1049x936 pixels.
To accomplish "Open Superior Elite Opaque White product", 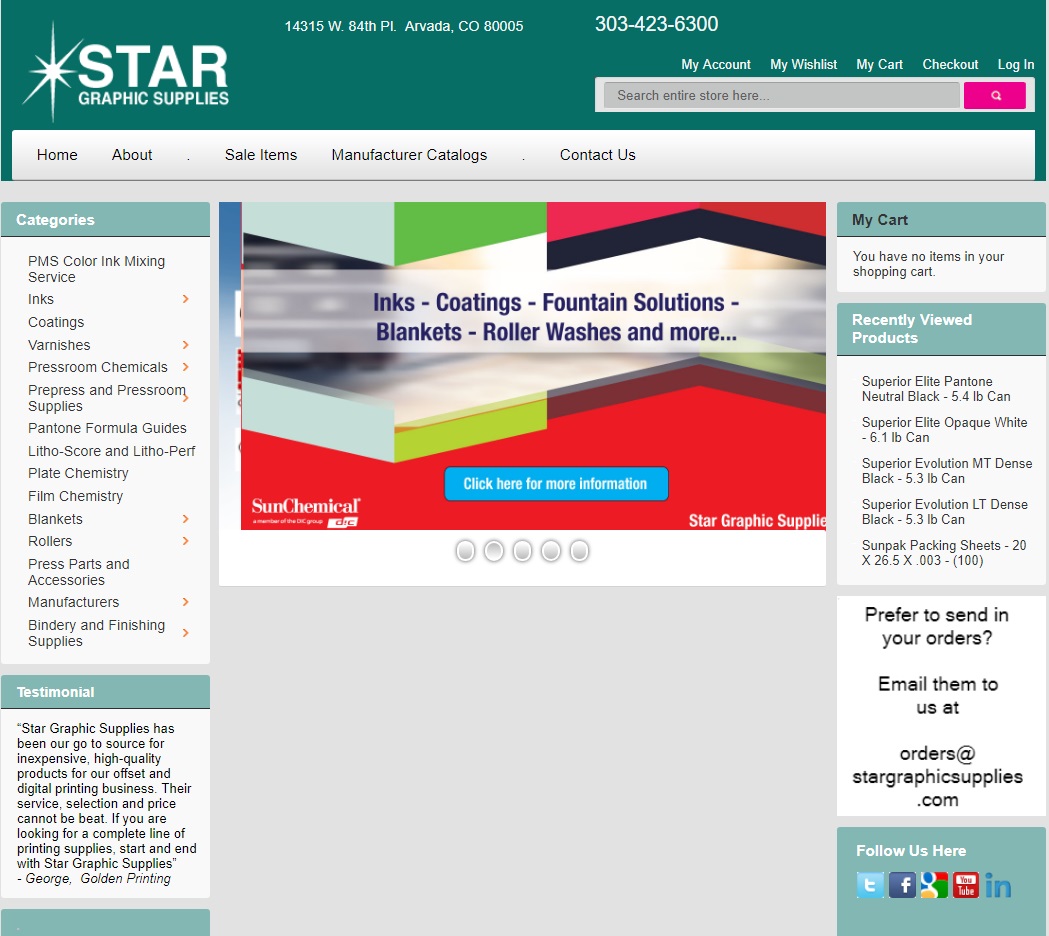I will (944, 430).
